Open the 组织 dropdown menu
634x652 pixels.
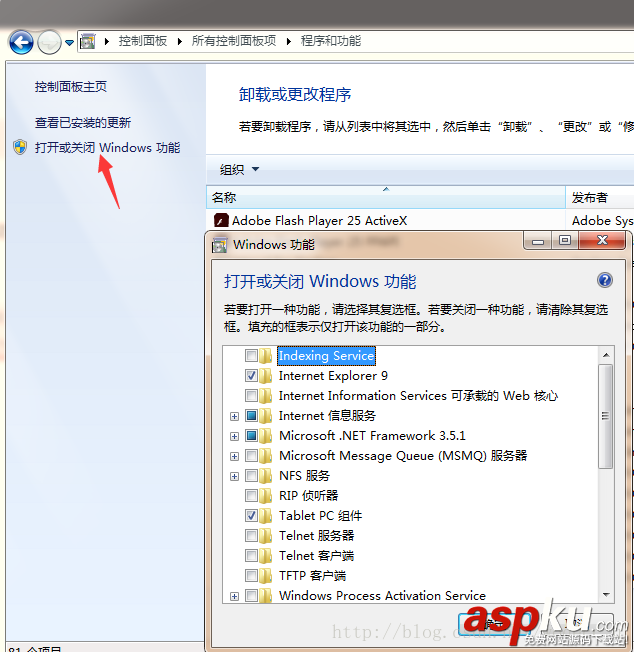click(x=239, y=169)
